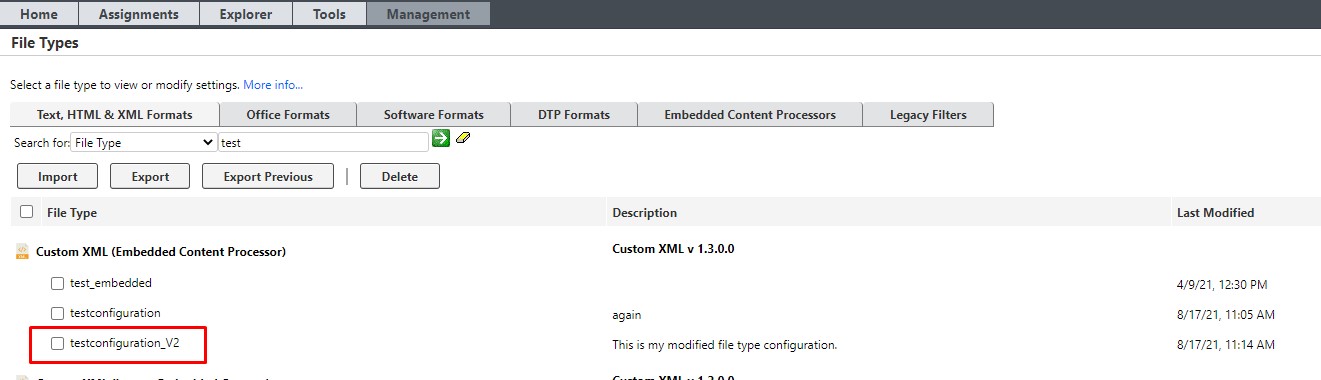1321x380 pixels.
Task: Follow the More info... link
Action: coord(273,85)
